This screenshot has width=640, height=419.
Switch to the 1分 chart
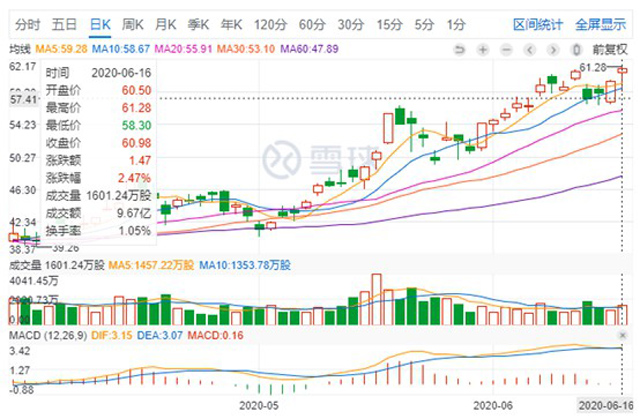pos(456,24)
